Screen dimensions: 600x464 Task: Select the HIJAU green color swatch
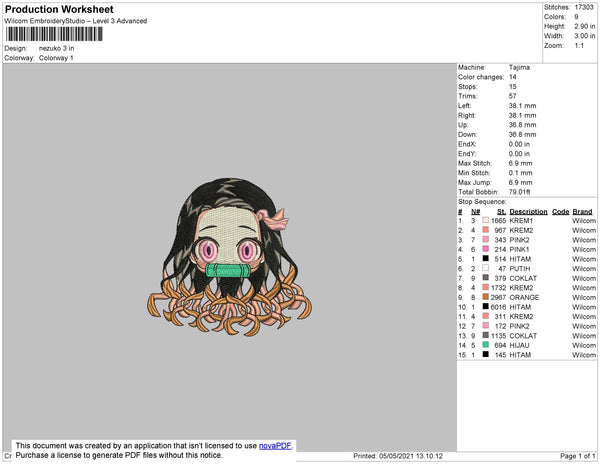[x=486, y=345]
